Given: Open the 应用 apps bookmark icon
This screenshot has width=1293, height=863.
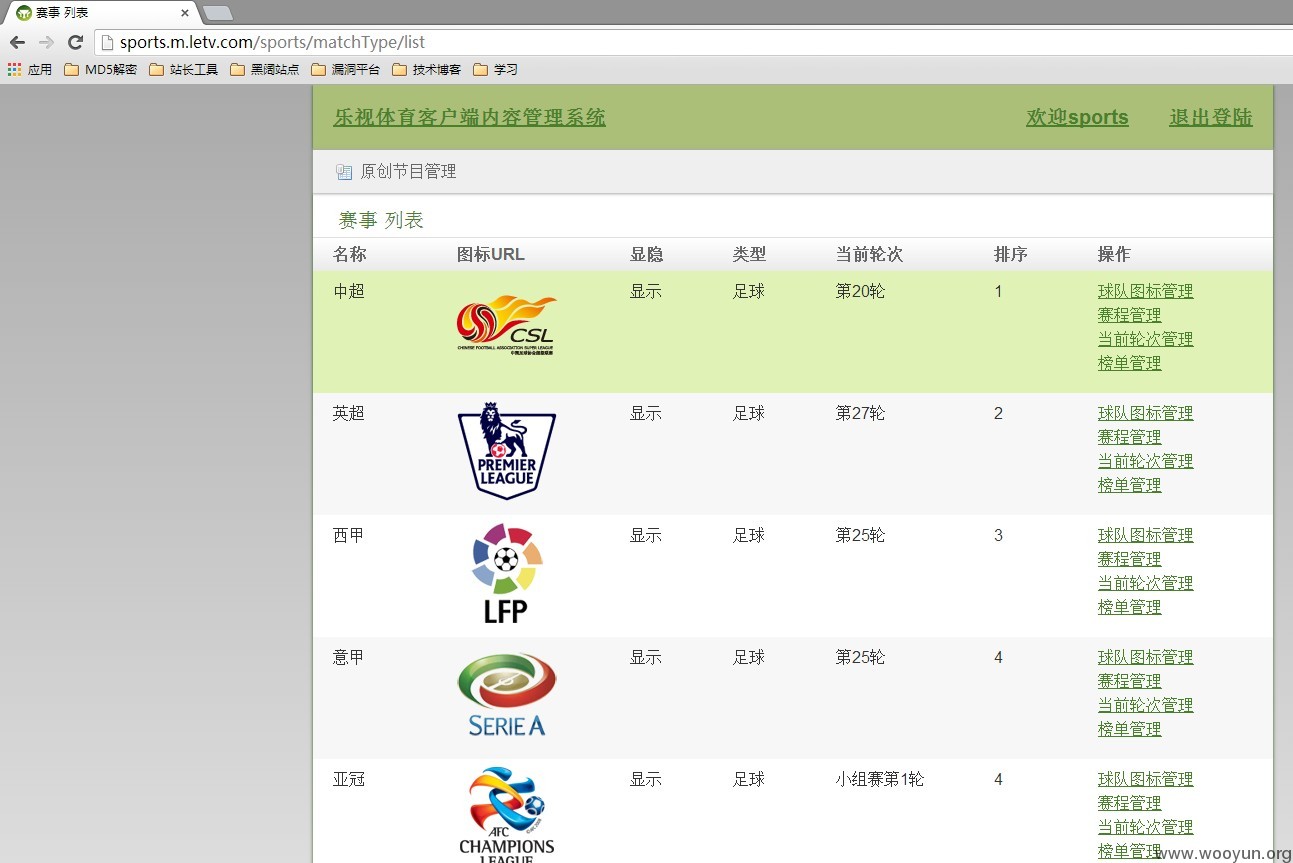Looking at the screenshot, I should coord(30,70).
